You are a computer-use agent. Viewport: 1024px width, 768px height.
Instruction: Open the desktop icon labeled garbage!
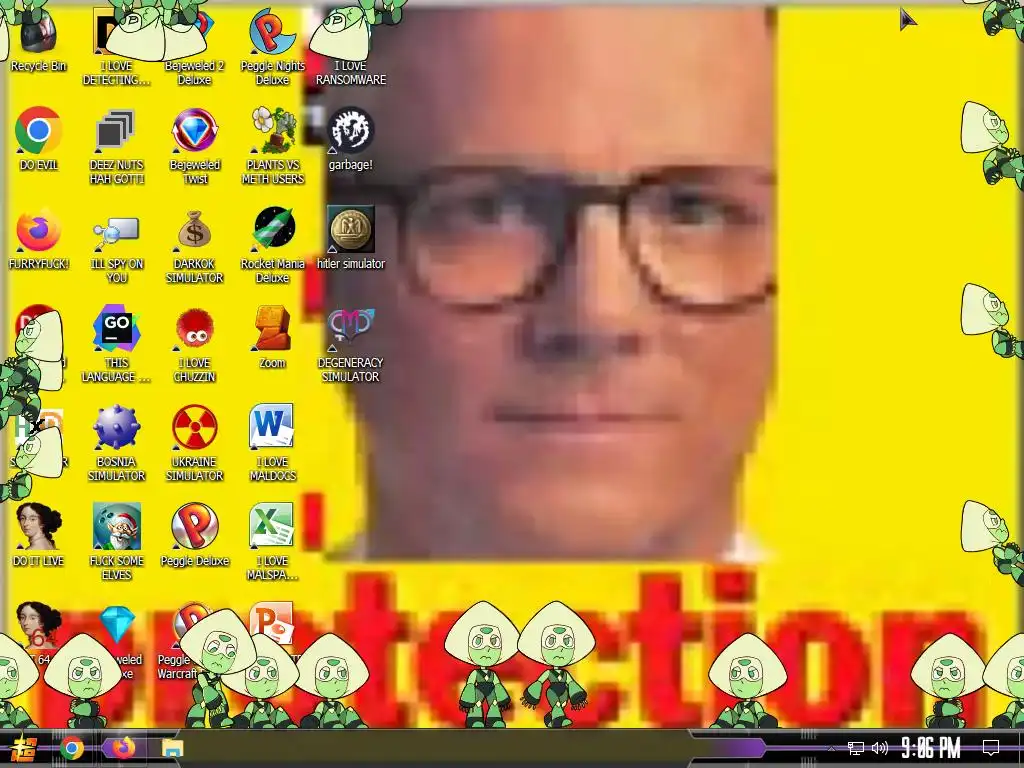[351, 129]
